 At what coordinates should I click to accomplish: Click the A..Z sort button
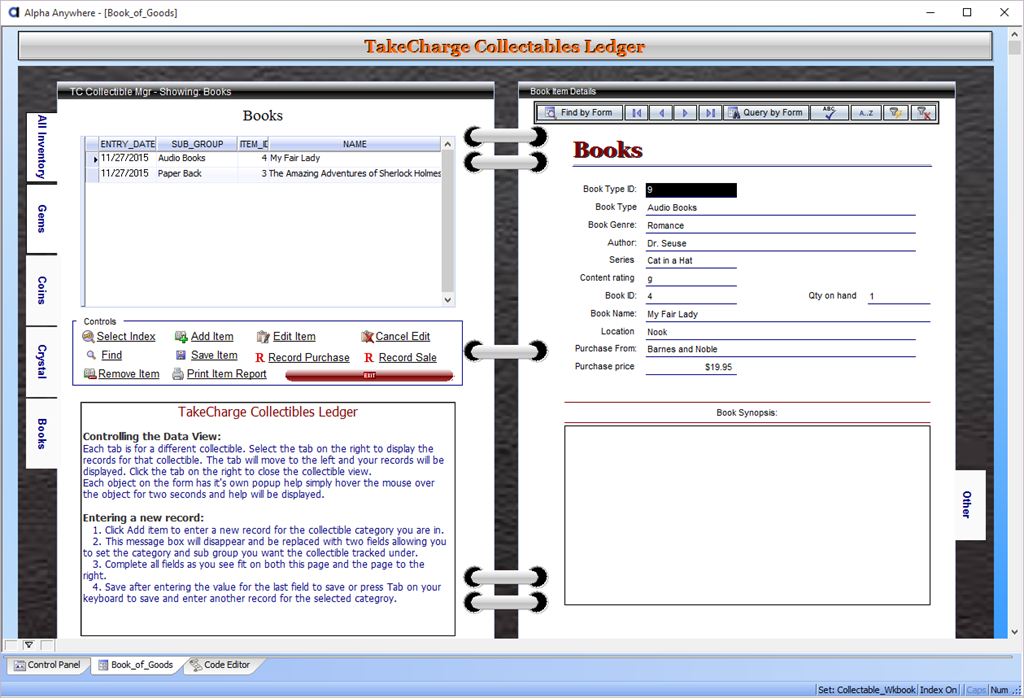click(866, 113)
